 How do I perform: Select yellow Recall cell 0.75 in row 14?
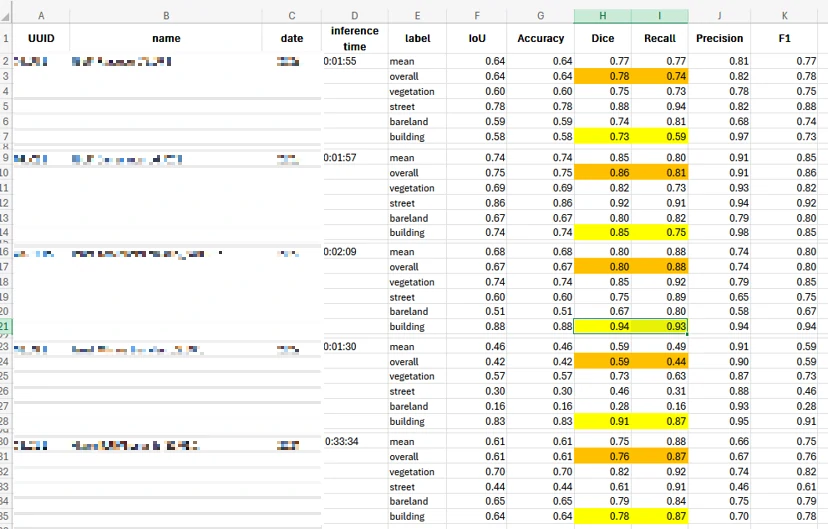point(660,232)
